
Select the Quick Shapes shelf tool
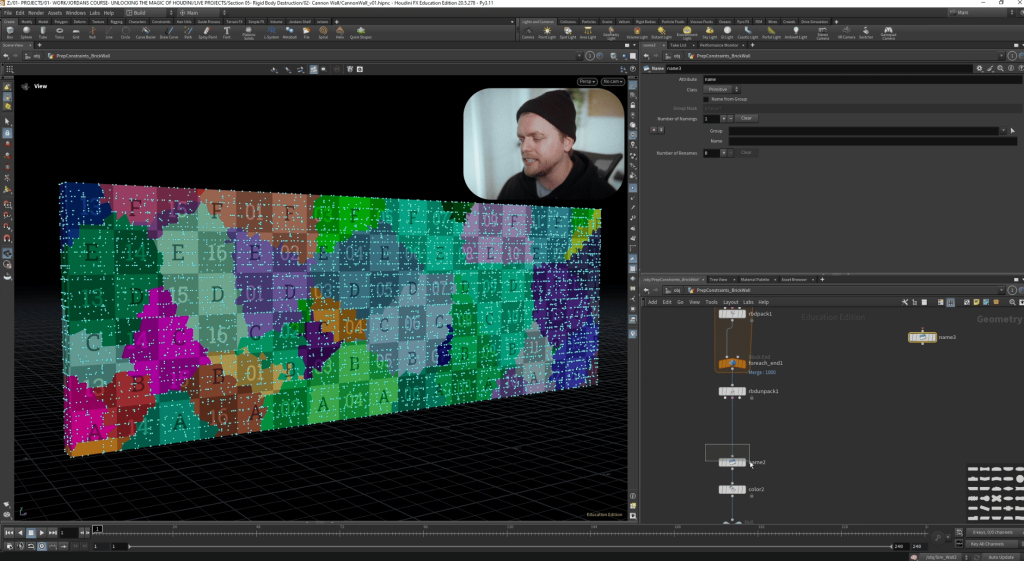point(360,32)
